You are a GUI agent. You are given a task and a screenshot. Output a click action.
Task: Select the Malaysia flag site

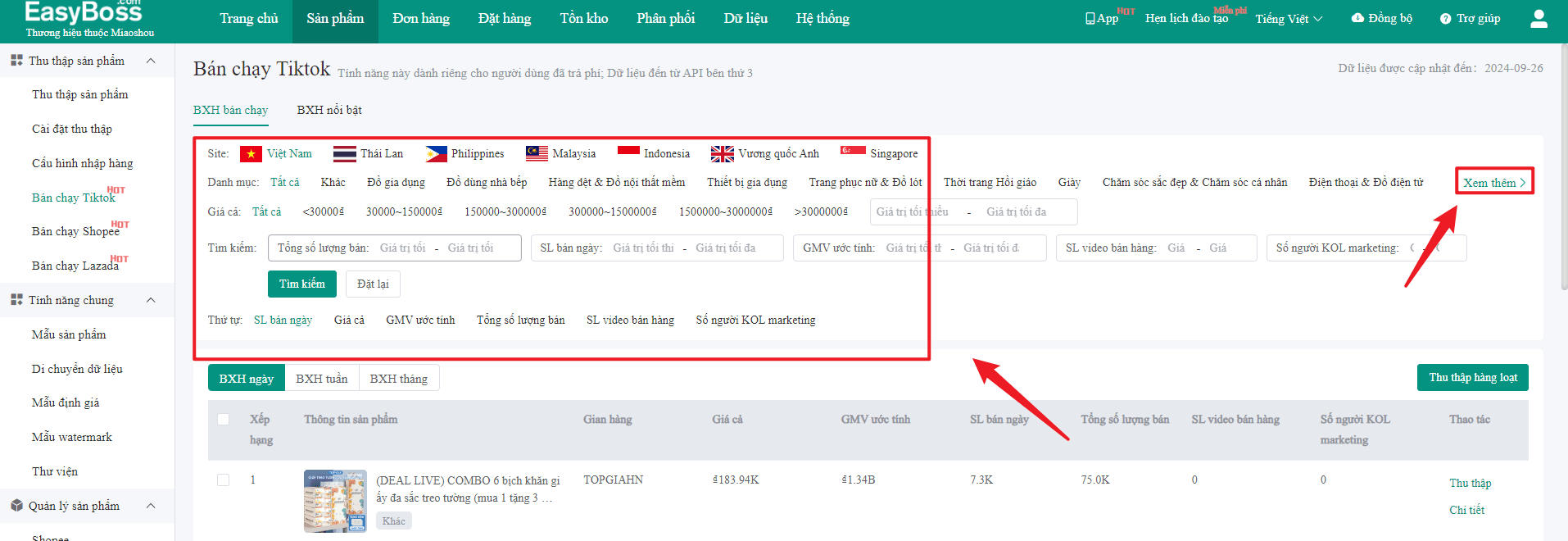[537, 154]
